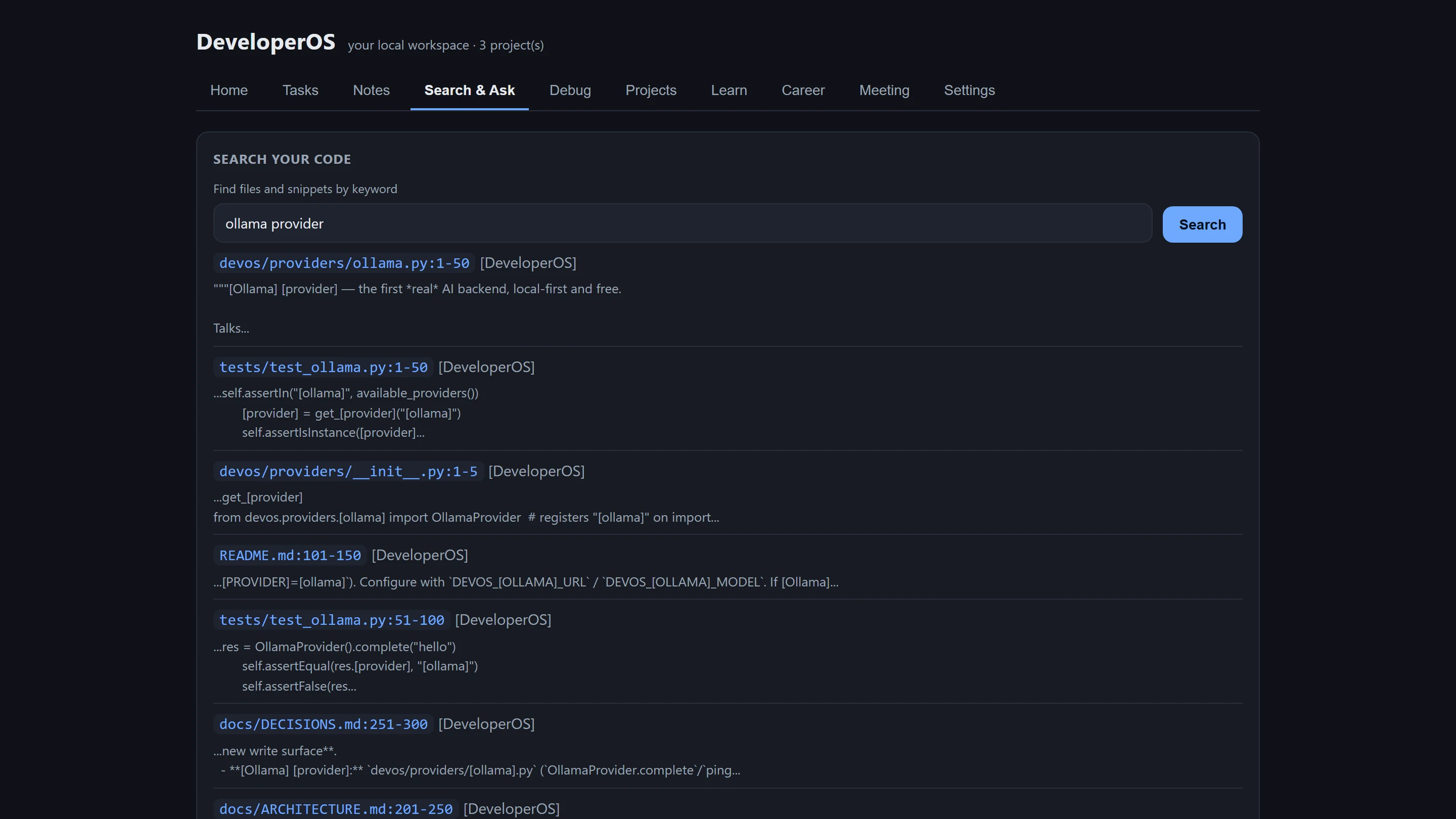Viewport: 1456px width, 819px height.
Task: Click the 'SEARCH YOUR CODE' heading
Action: 282,159
